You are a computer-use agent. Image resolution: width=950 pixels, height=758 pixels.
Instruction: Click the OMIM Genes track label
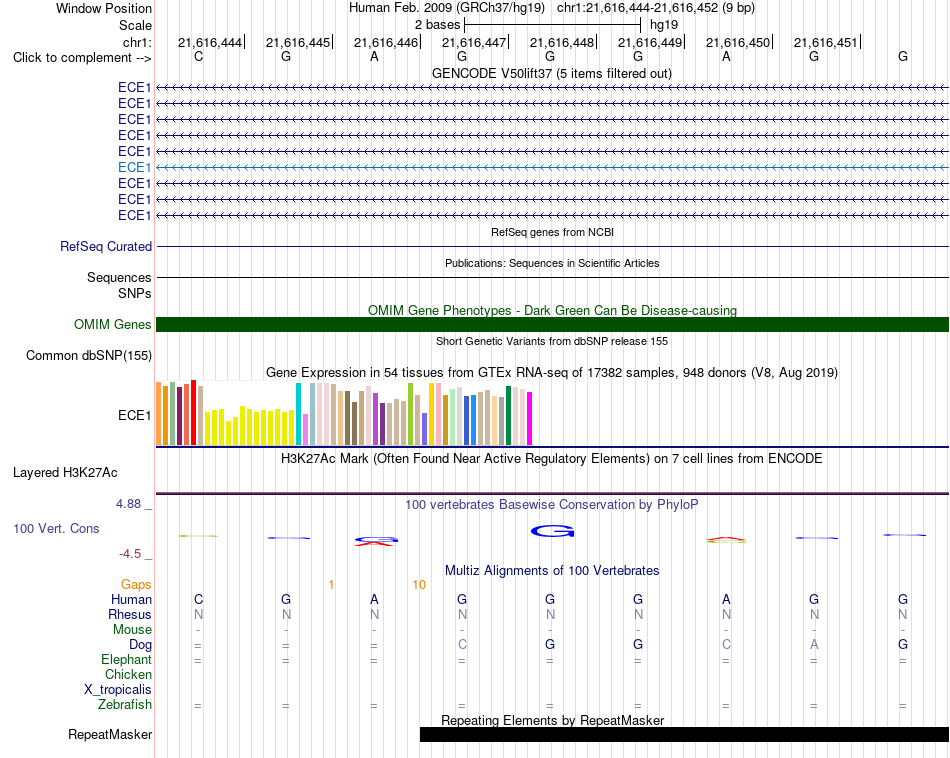point(113,324)
